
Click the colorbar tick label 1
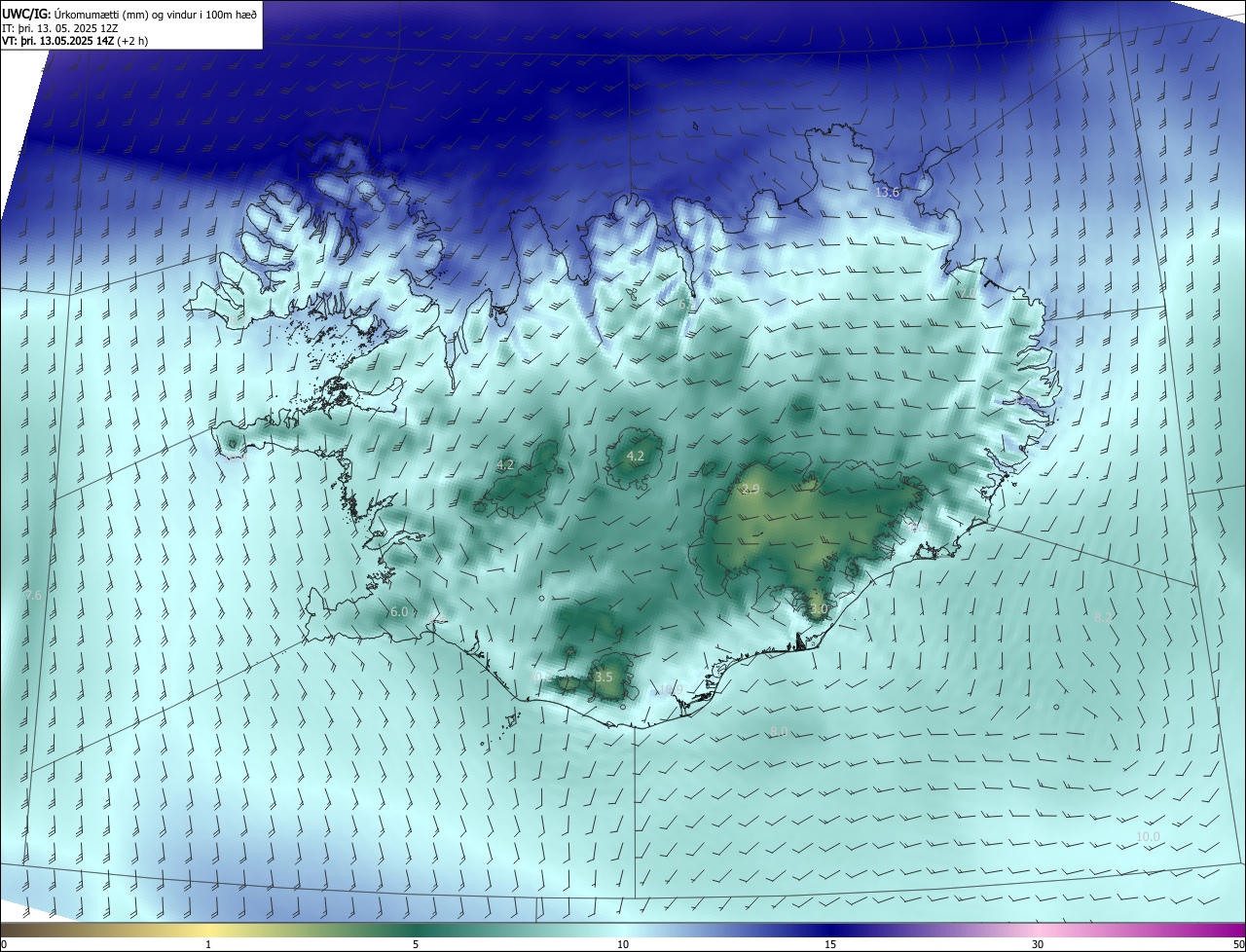click(208, 944)
